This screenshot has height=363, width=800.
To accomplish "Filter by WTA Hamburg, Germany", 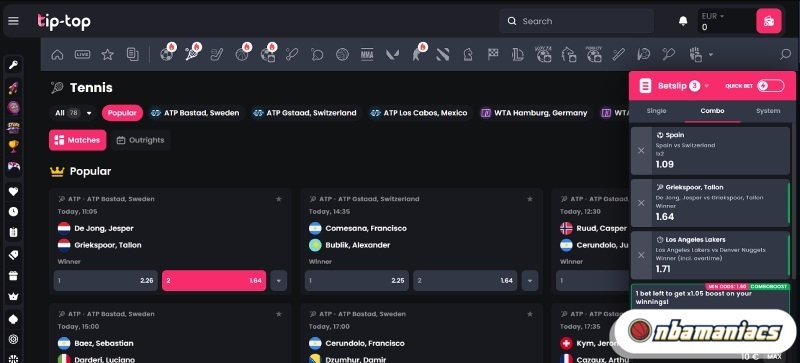I will (x=535, y=113).
